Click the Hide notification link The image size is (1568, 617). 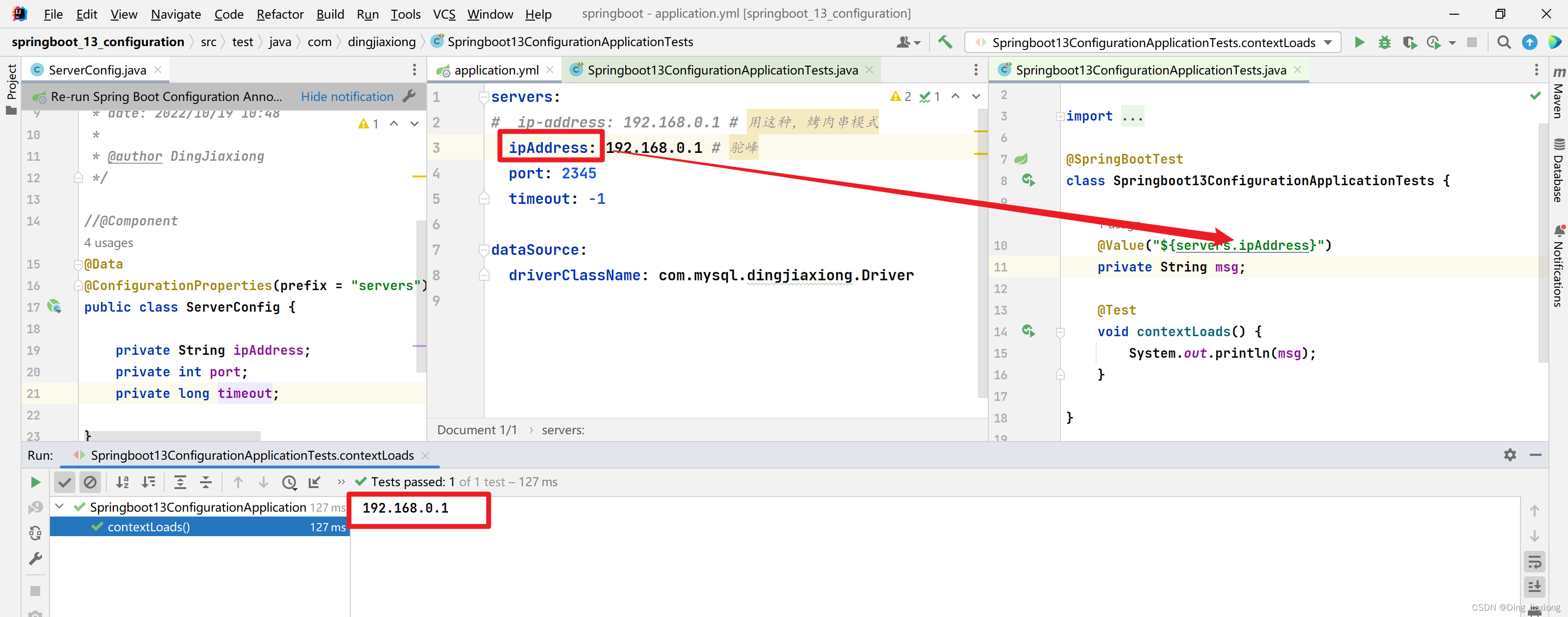click(347, 96)
